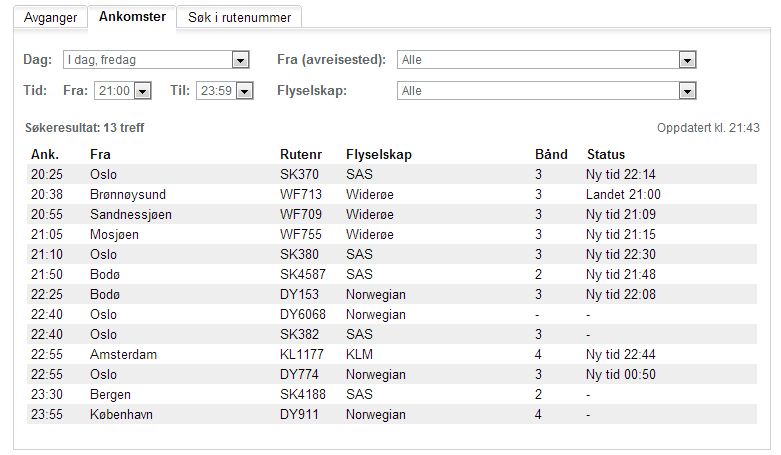Open the Fra (avreisested) dropdown
Viewport: 781px width, 455px height.
546,60
